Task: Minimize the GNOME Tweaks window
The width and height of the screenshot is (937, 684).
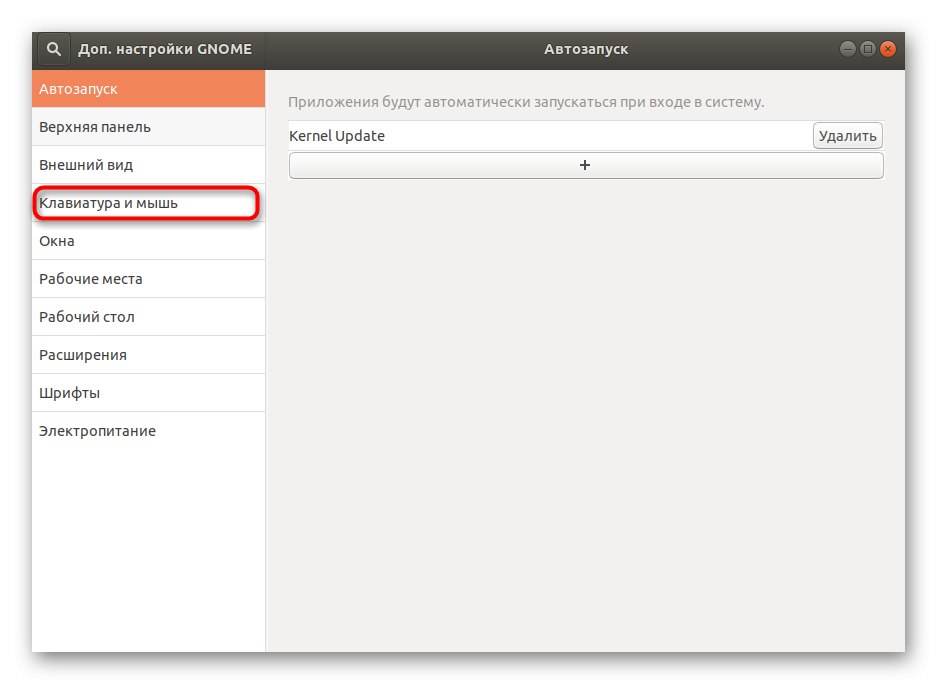Action: [x=848, y=48]
